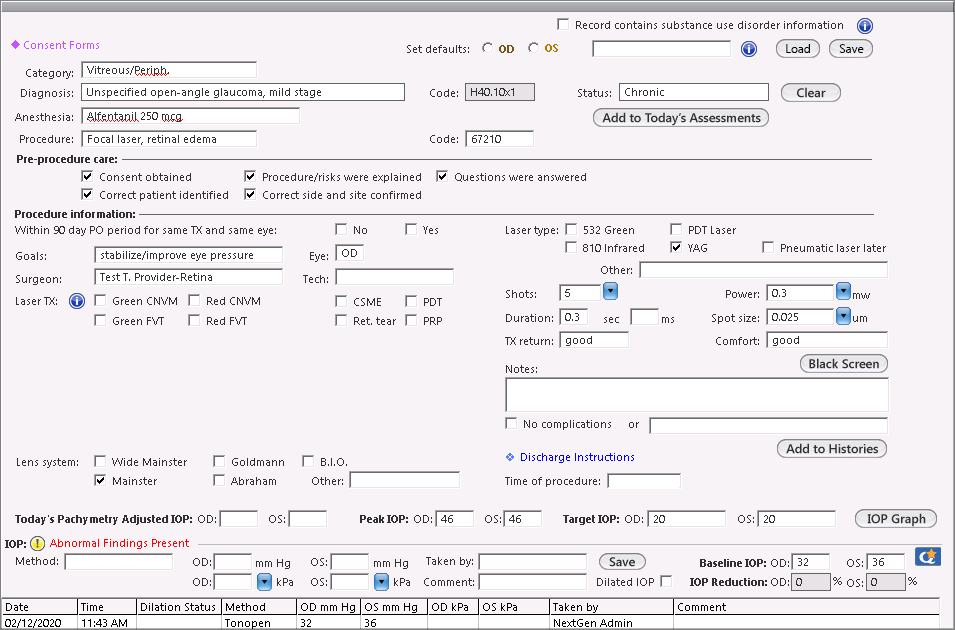The height and width of the screenshot is (630, 955).
Task: Click the Clear button
Action: (811, 93)
